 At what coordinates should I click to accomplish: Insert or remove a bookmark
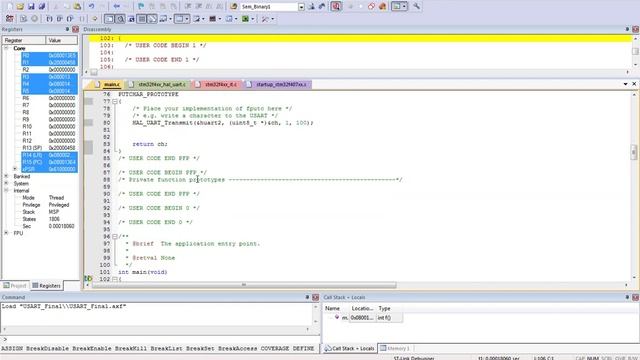click(x=141, y=7)
